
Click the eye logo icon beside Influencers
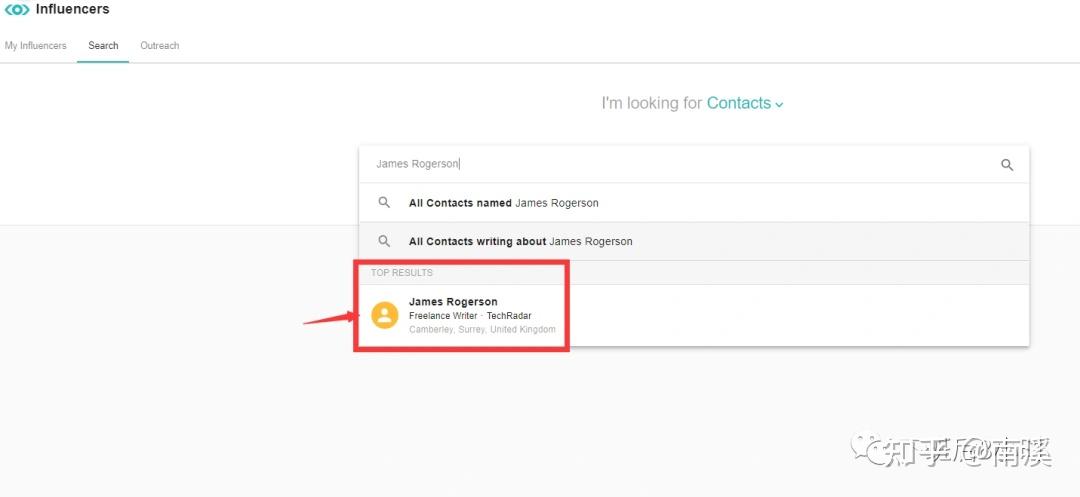(x=16, y=10)
